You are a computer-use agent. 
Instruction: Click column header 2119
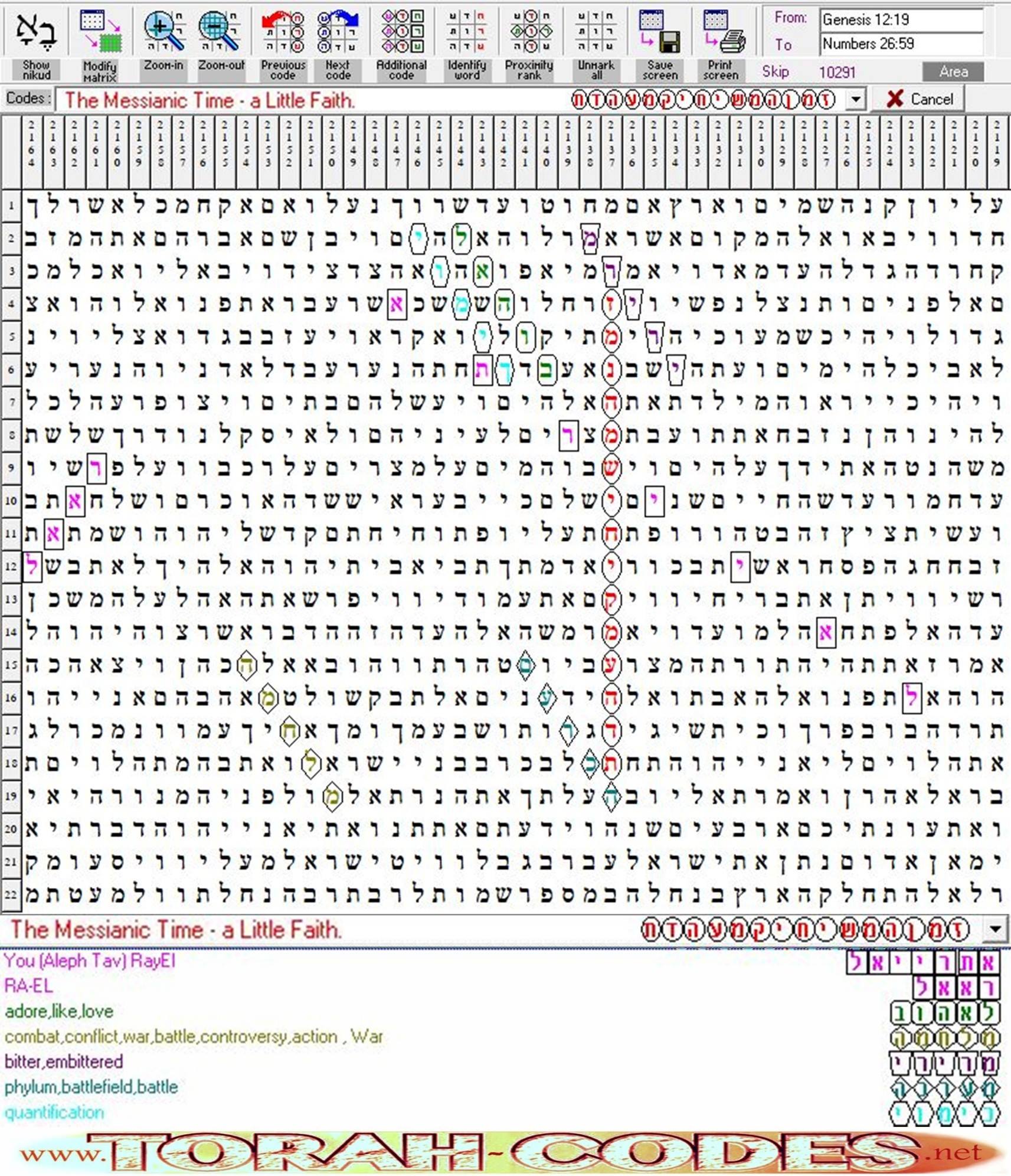coord(997,151)
